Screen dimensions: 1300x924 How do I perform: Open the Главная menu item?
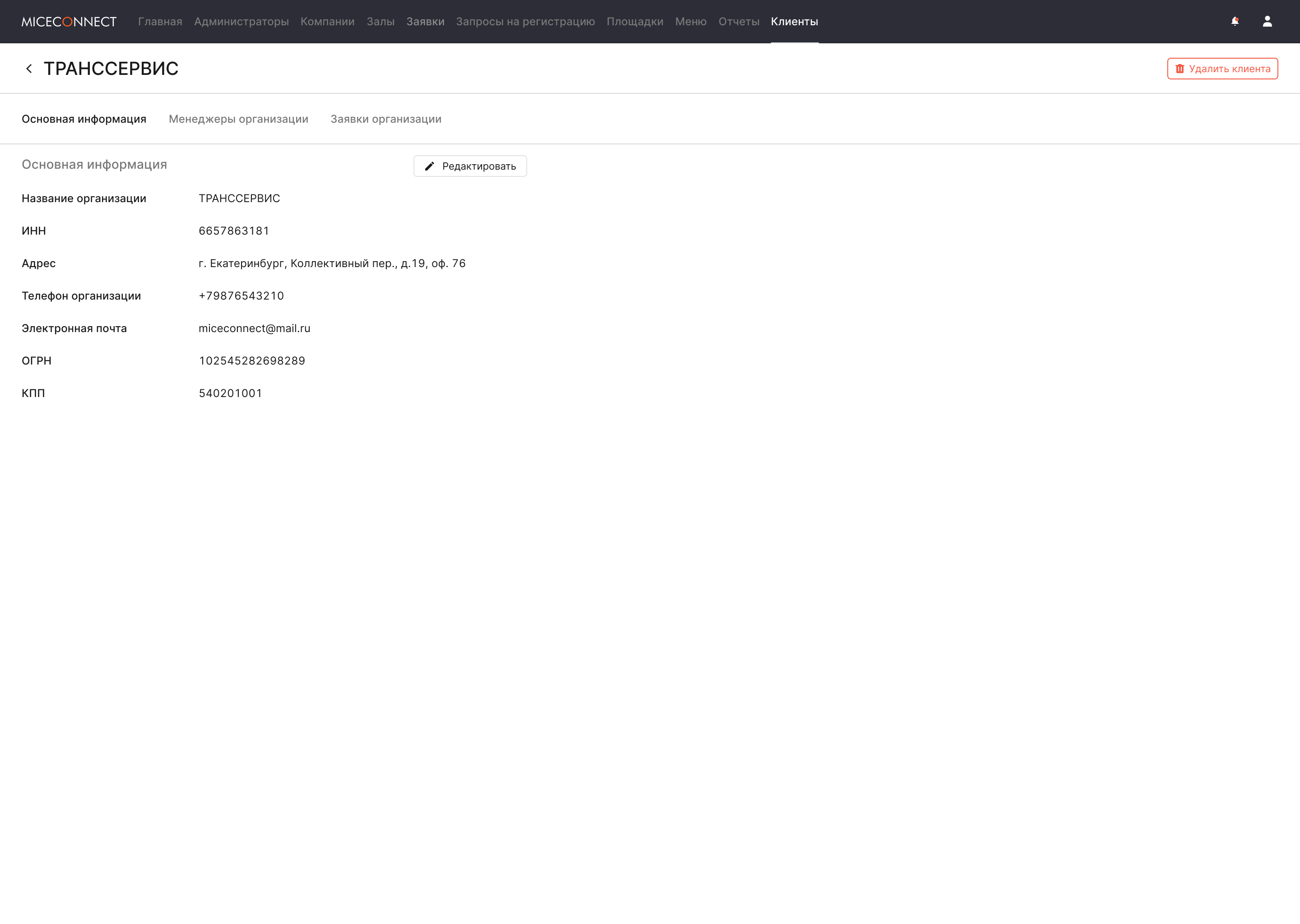coord(160,22)
